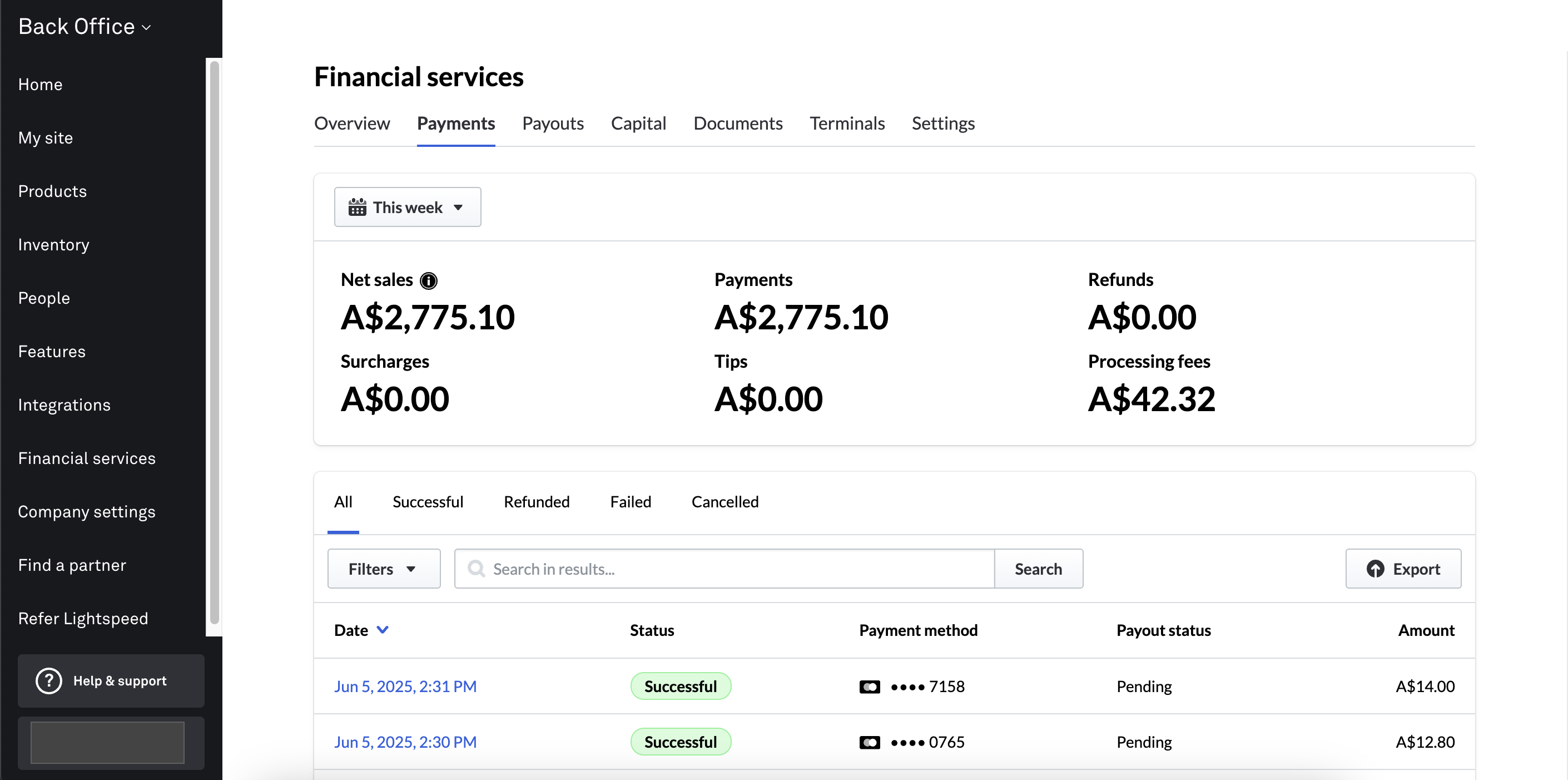This screenshot has width=1568, height=780.
Task: Click the Export button
Action: (x=1403, y=569)
